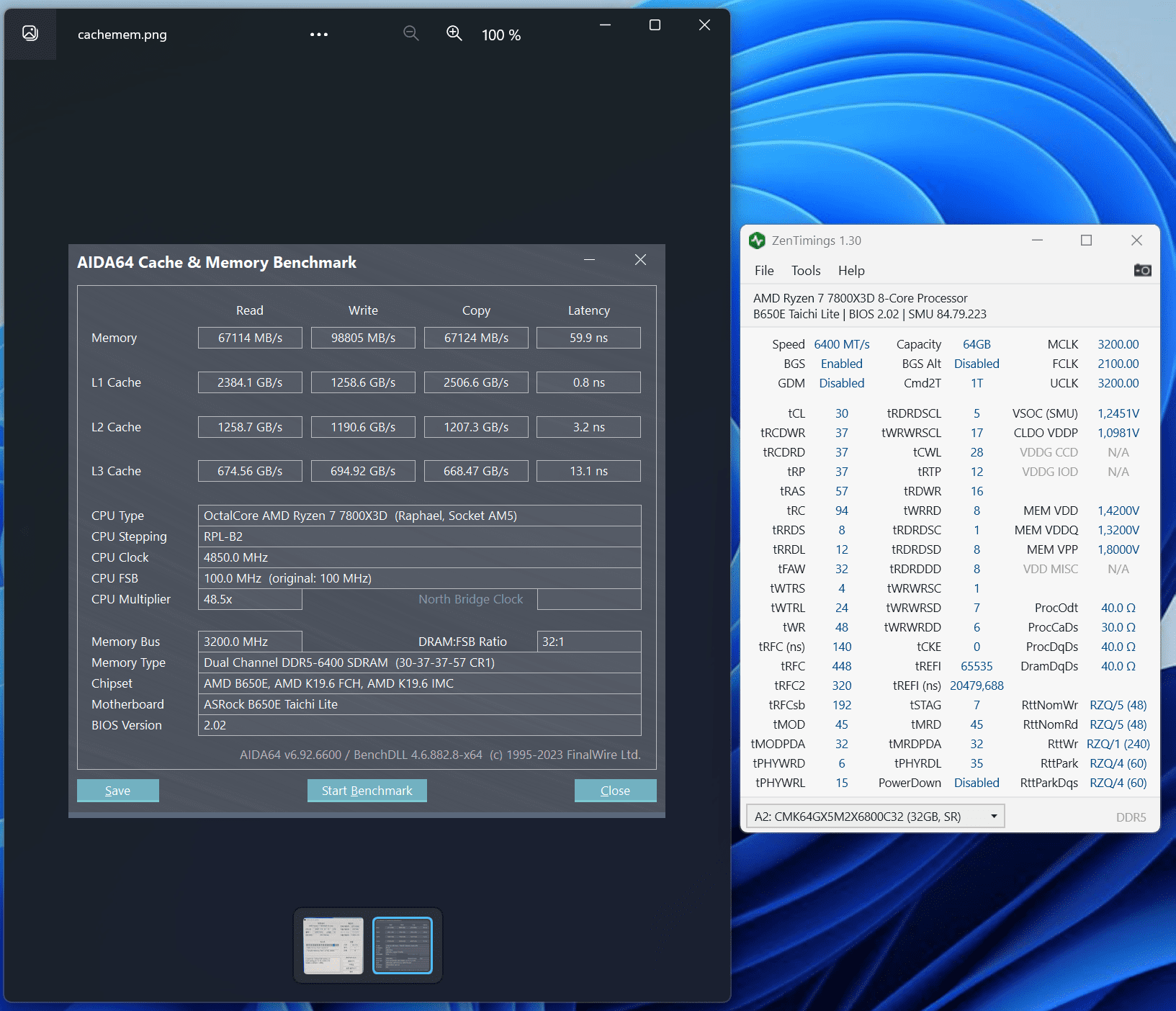Screen dimensions: 1176x1011
Task: Click the ZenTimings camera screenshot icon
Action: point(1142,270)
